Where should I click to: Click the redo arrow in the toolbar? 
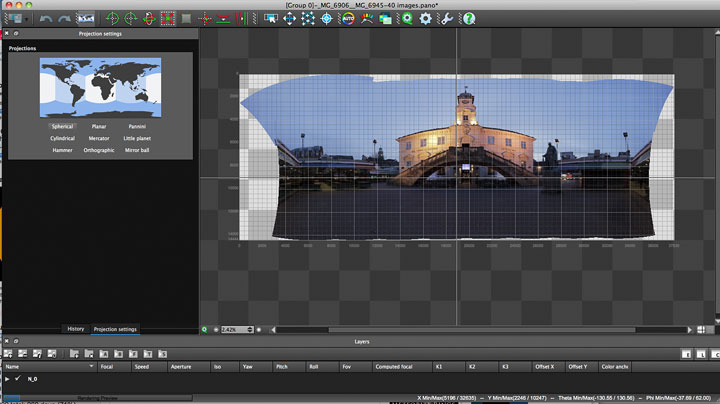[64, 19]
